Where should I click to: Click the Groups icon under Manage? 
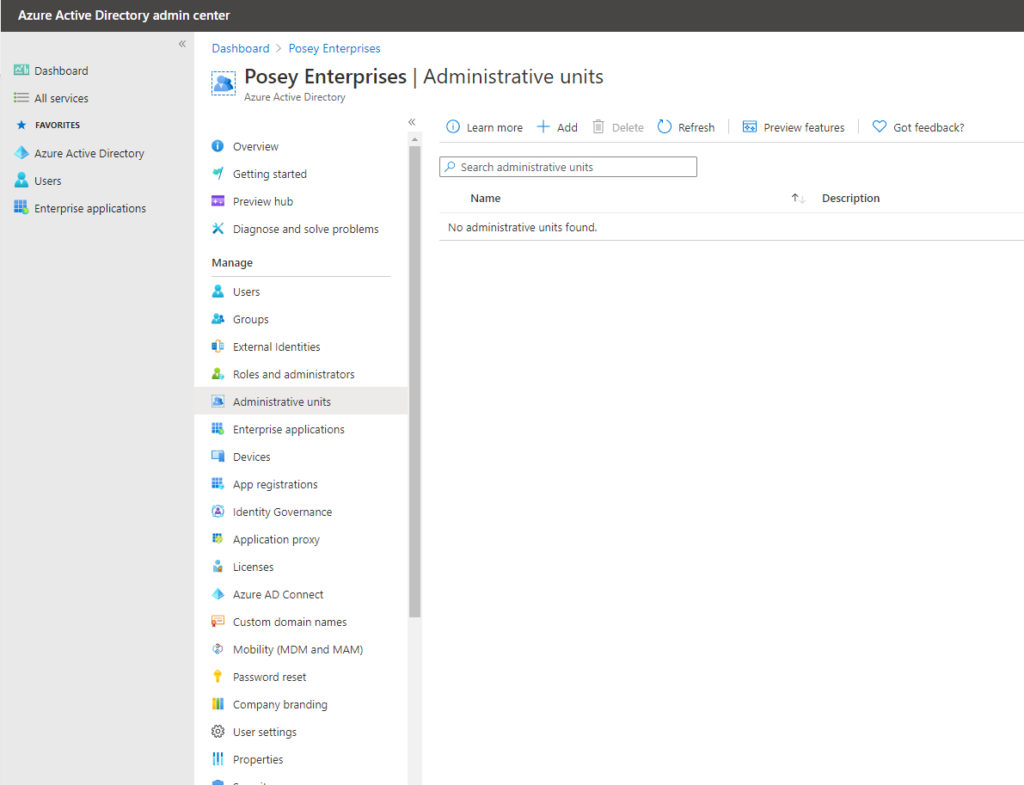click(x=217, y=319)
